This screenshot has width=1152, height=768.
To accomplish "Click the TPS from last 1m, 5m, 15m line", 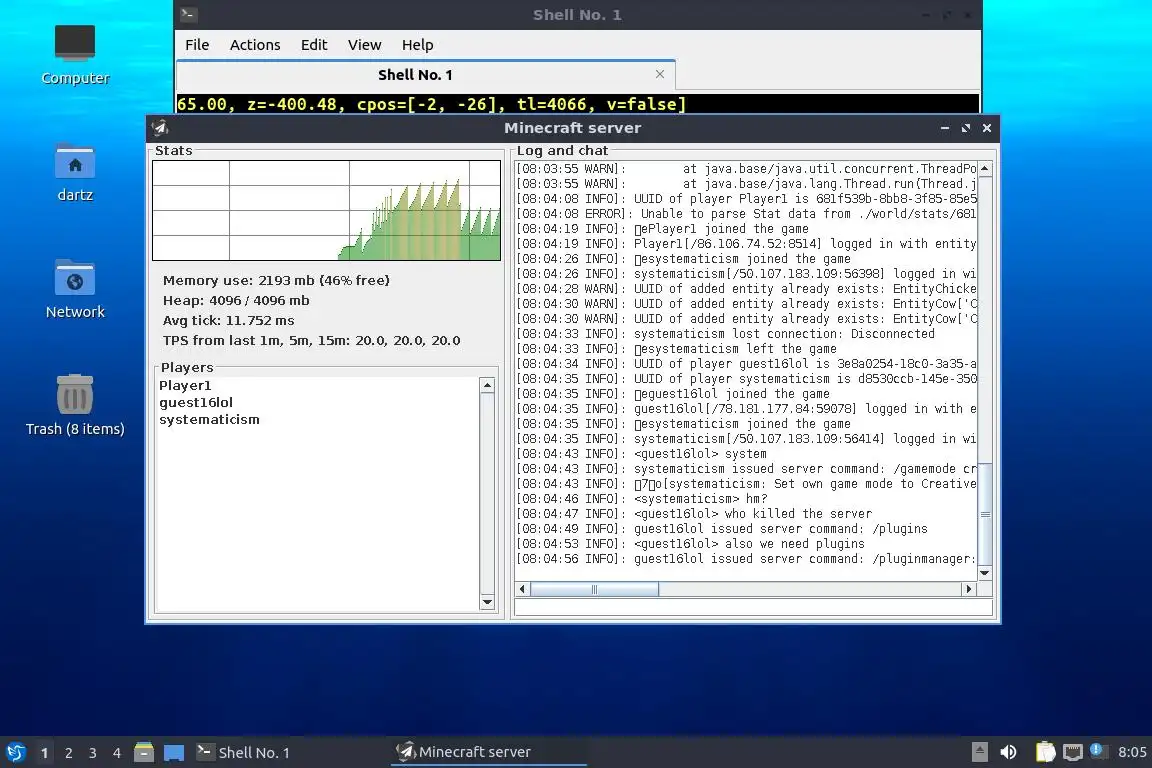I will coord(312,340).
